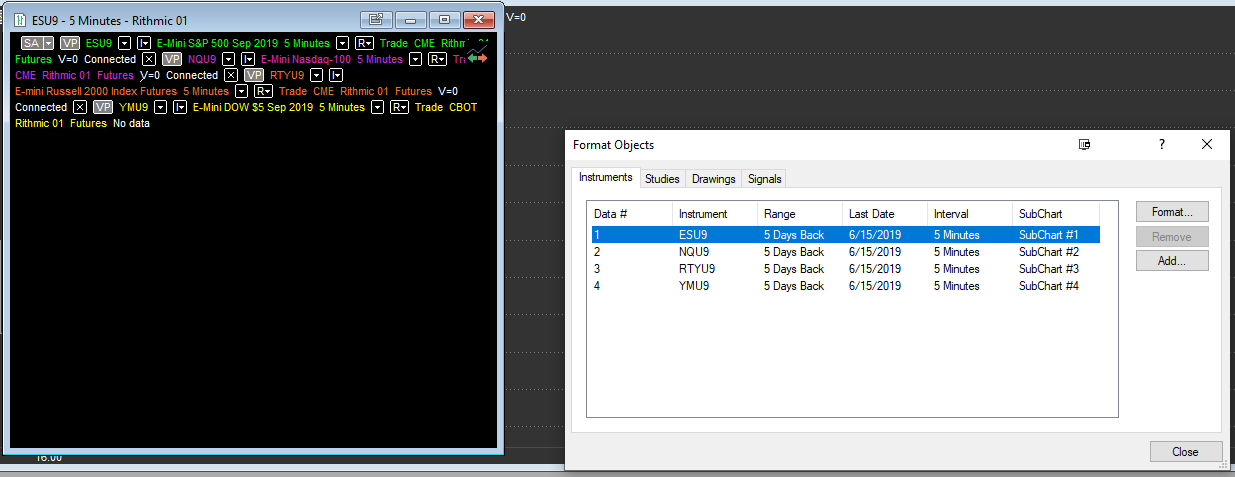Click the Format... button
This screenshot has height=477, width=1235.
(1172, 212)
